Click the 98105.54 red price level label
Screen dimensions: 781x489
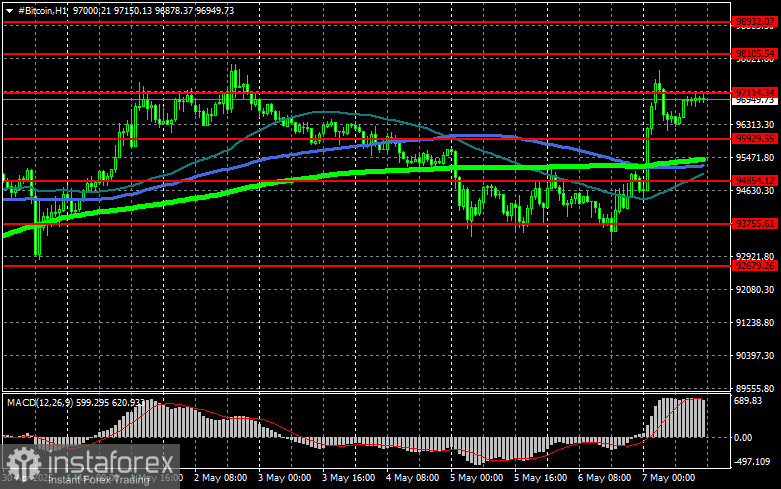755,53
